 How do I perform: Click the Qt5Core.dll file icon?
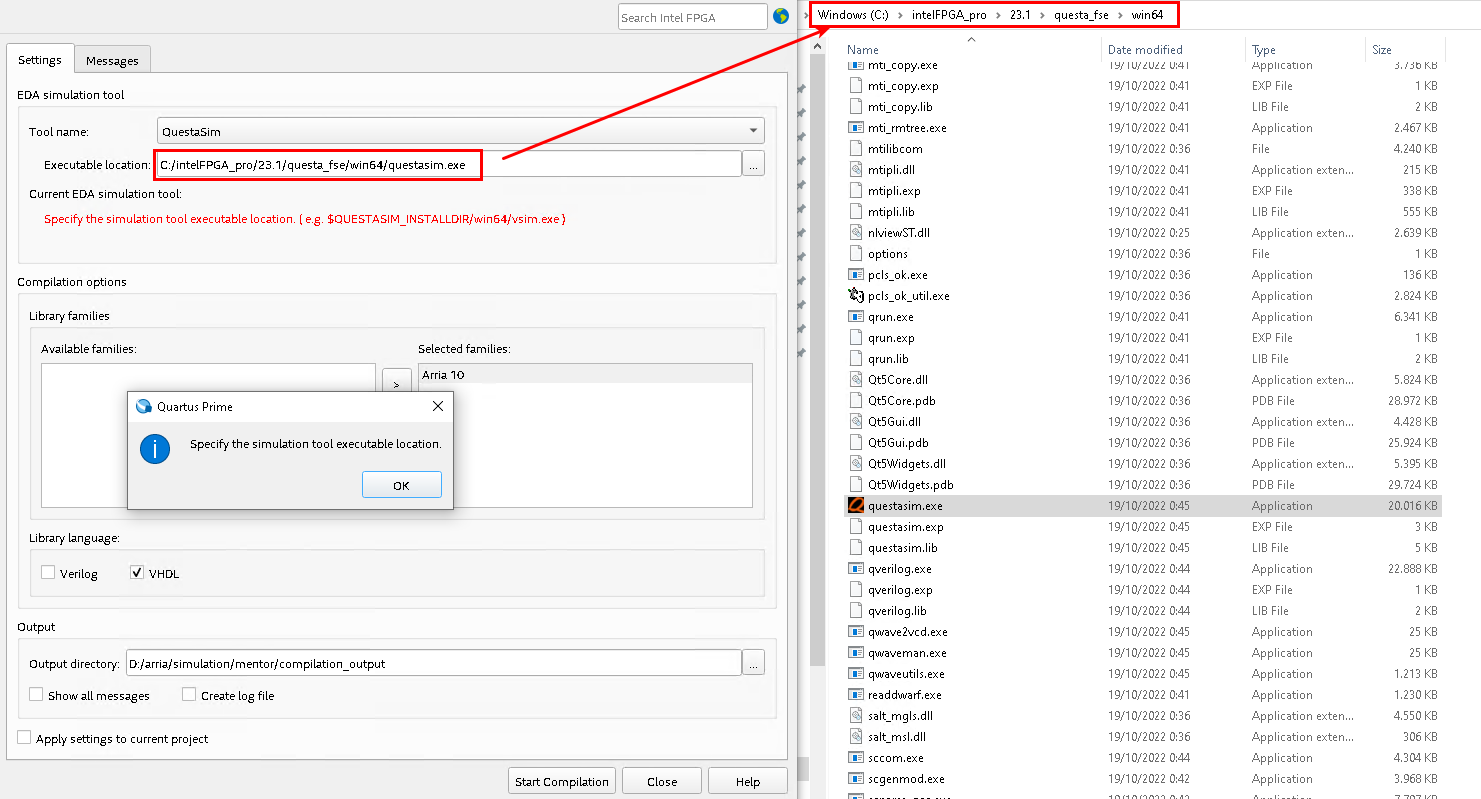(x=855, y=380)
